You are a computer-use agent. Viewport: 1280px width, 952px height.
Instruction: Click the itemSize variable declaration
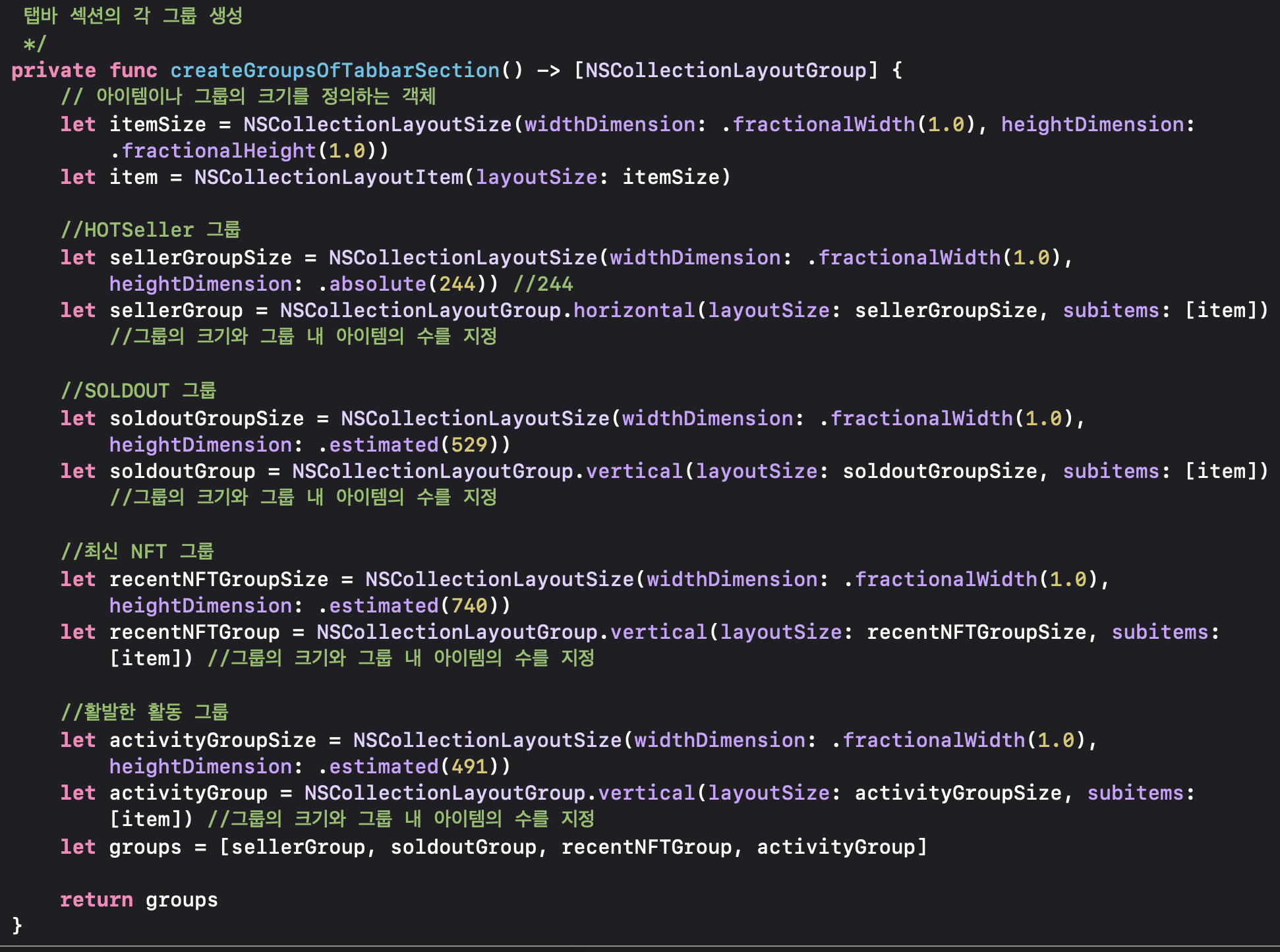pos(158,124)
